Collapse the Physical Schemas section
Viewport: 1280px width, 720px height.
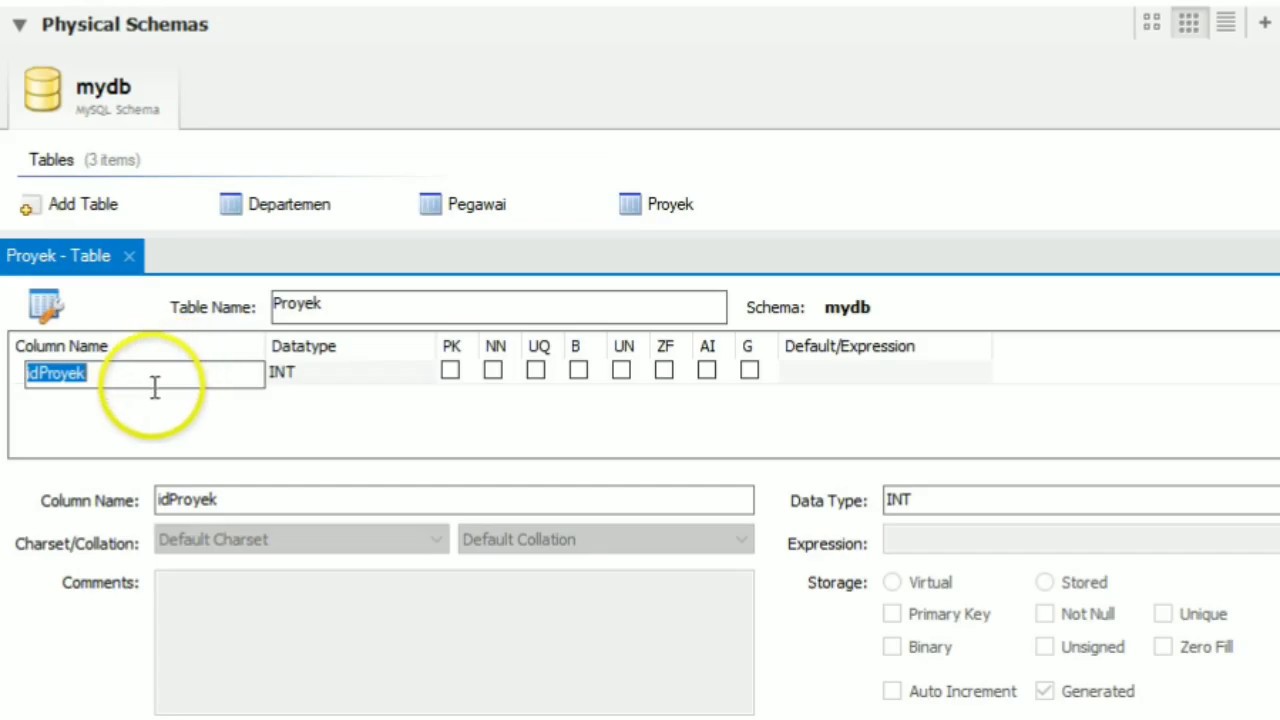[19, 25]
